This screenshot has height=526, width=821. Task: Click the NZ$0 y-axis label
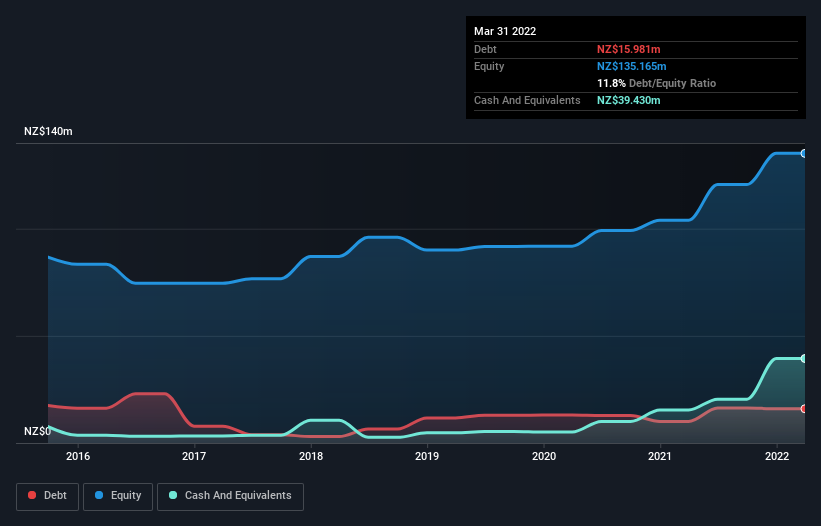(38, 431)
